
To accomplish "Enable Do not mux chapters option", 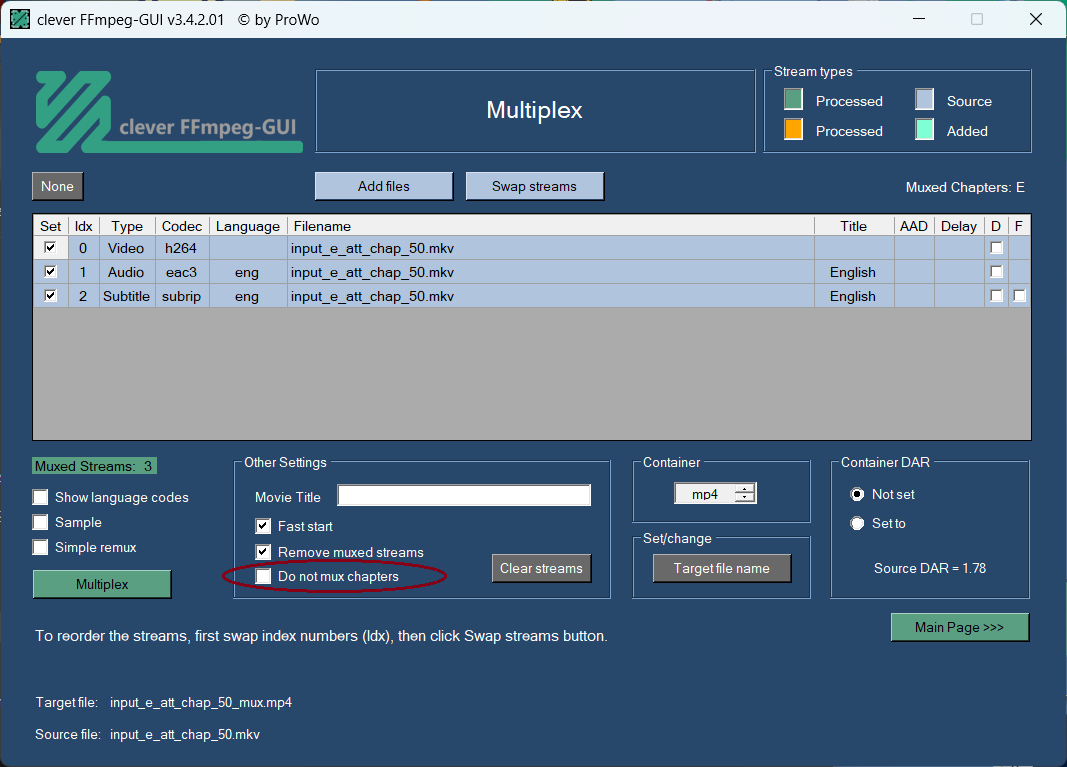I will pos(264,577).
